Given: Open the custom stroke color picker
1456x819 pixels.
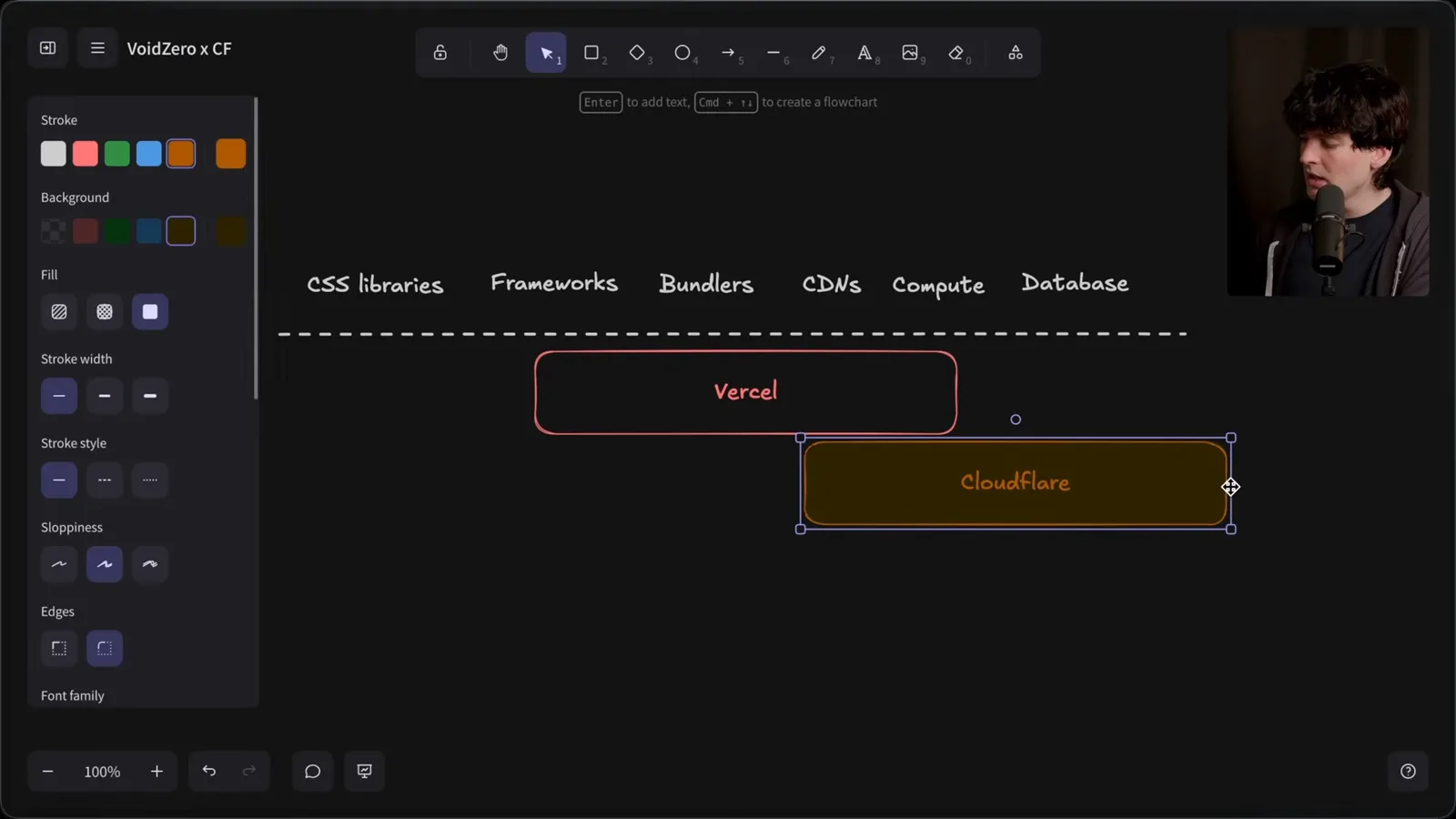Looking at the screenshot, I should click(x=231, y=154).
